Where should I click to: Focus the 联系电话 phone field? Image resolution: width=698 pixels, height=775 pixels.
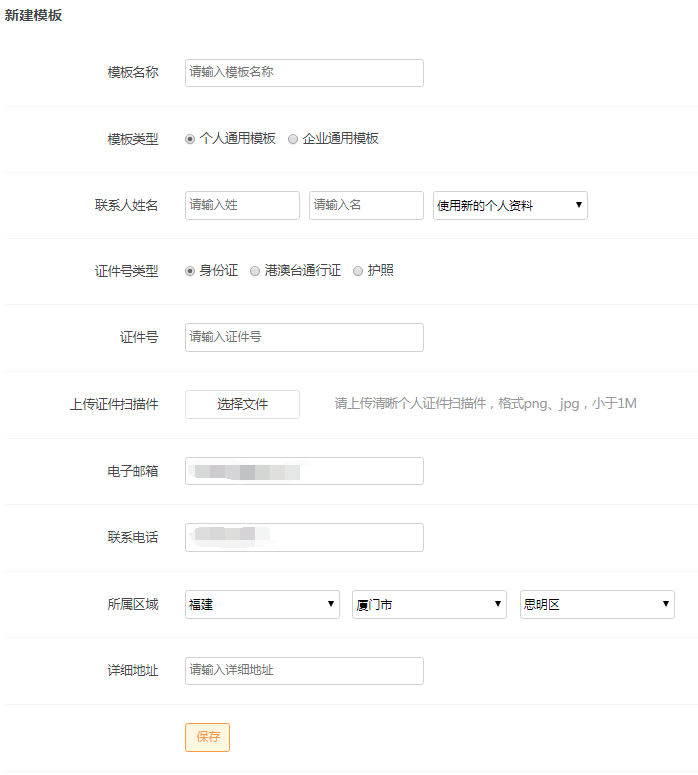pyautogui.click(x=304, y=537)
